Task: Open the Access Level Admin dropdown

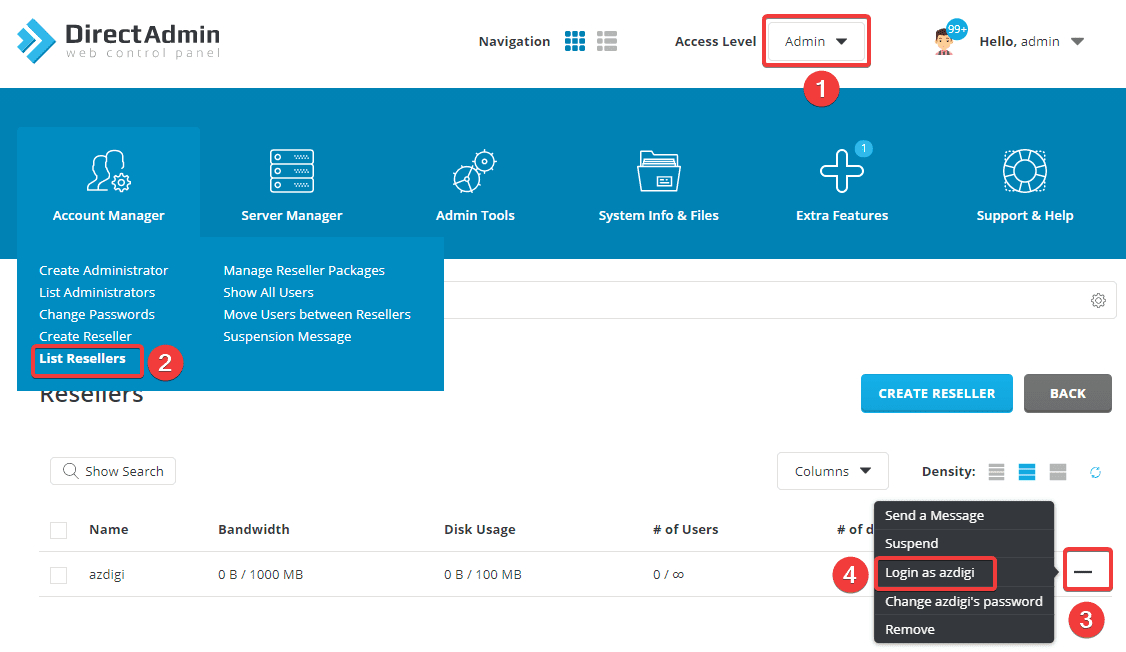Action: tap(816, 41)
